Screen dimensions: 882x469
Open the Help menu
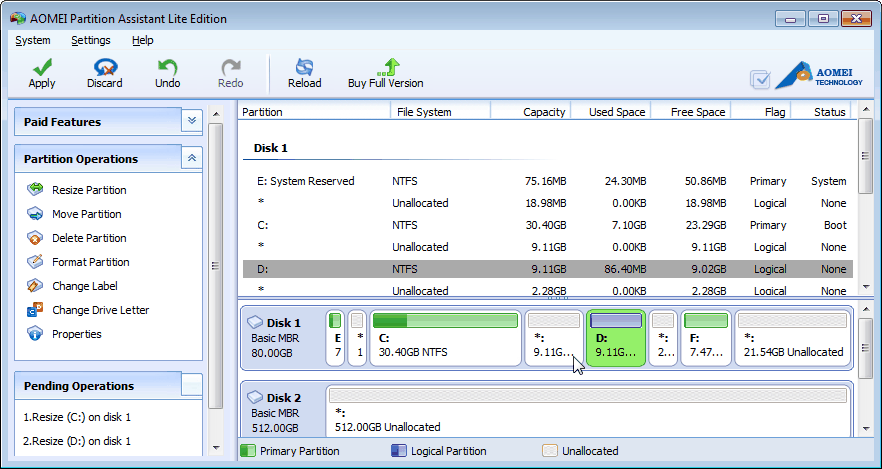coord(142,40)
